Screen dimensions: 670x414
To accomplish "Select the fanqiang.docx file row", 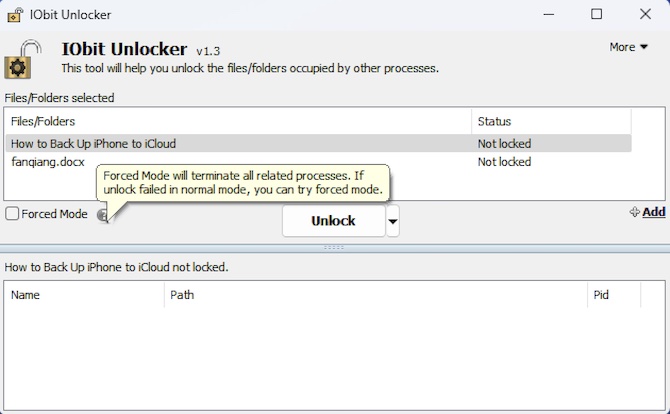I will [318, 162].
